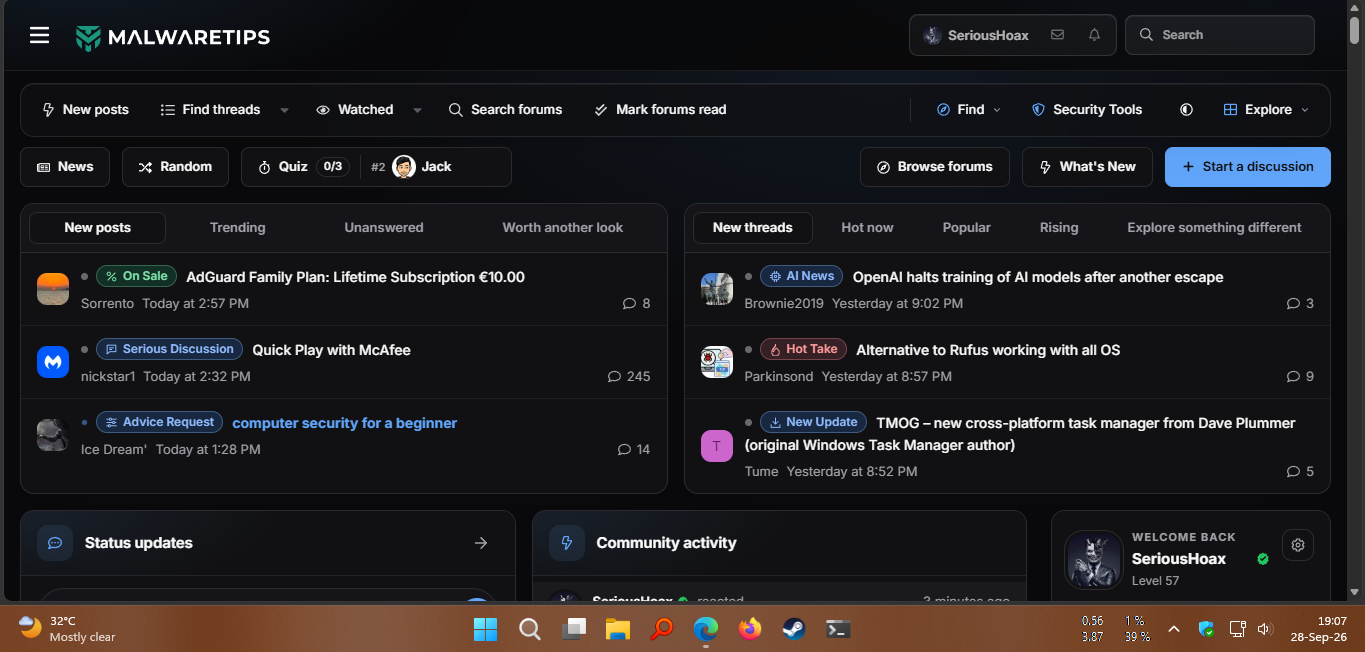Click the Status updates arrow icon
The image size is (1365, 652).
481,543
